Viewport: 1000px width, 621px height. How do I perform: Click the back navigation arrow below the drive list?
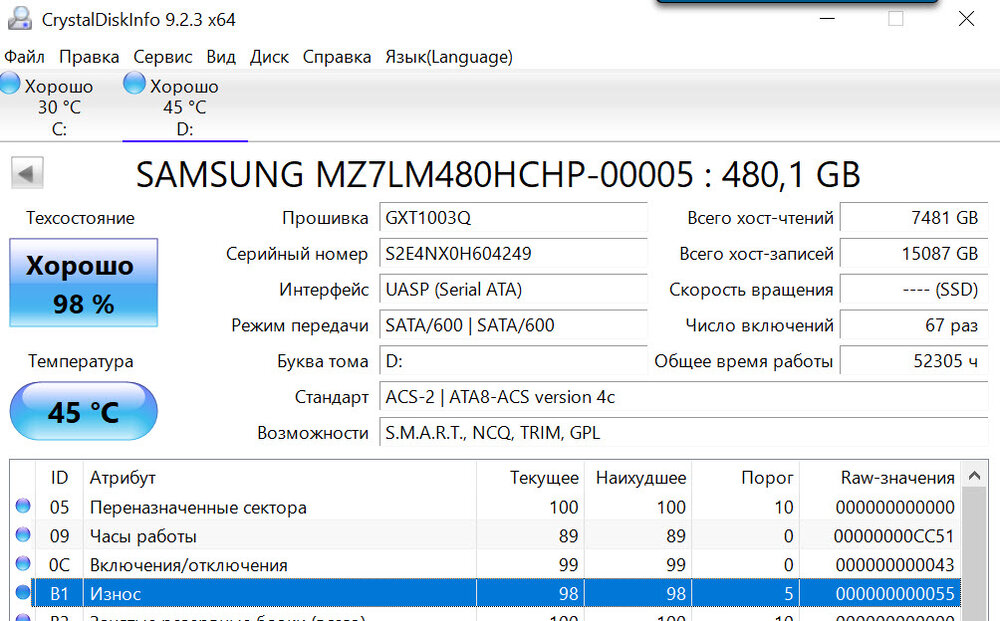pyautogui.click(x=27, y=172)
